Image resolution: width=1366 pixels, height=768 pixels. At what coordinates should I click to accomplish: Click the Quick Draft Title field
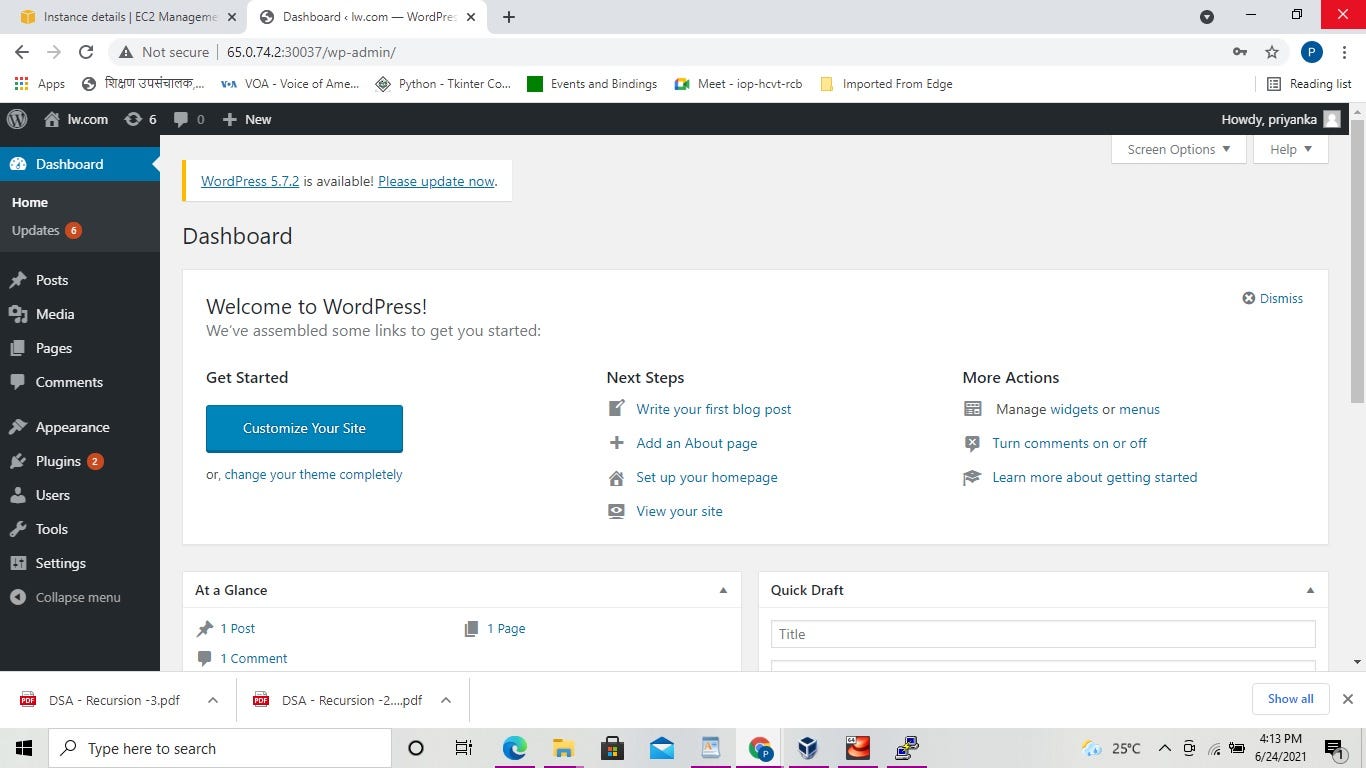pos(1043,634)
